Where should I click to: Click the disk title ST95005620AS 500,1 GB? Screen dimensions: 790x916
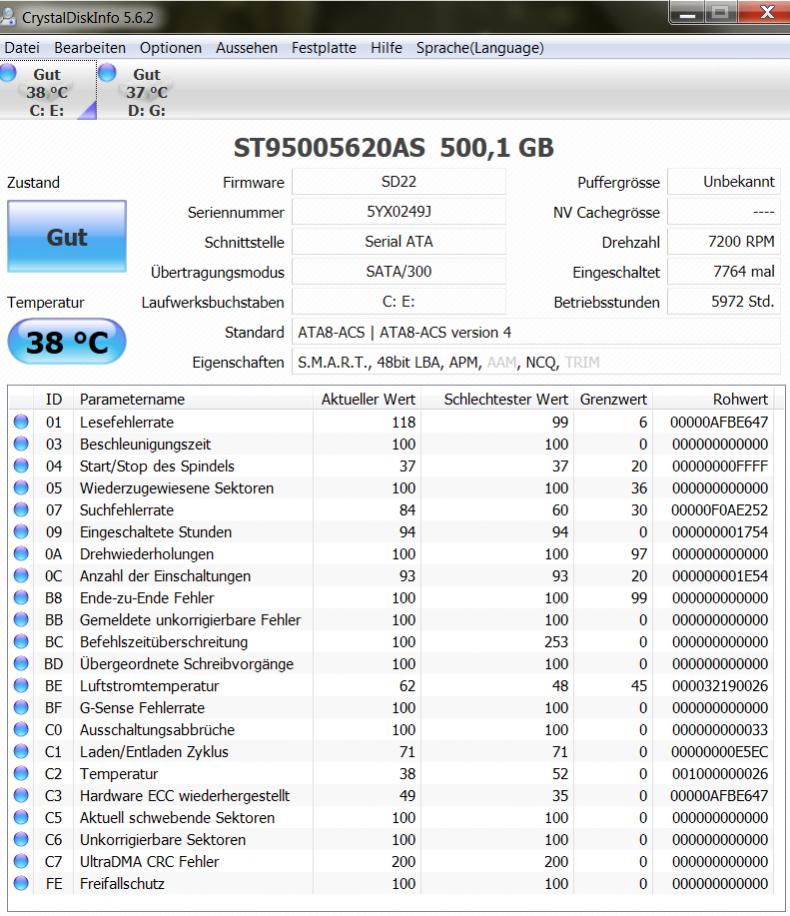coord(394,148)
